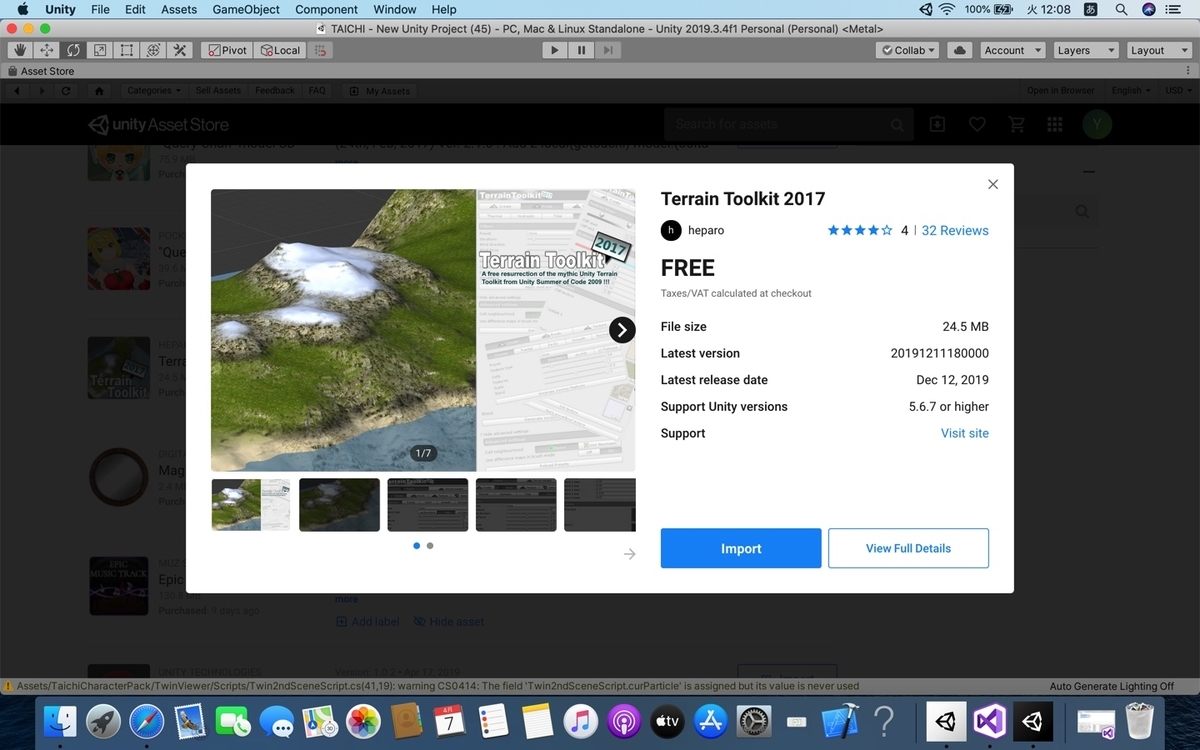The height and width of the screenshot is (750, 1200).
Task: Open the Account dropdown
Action: click(1012, 50)
